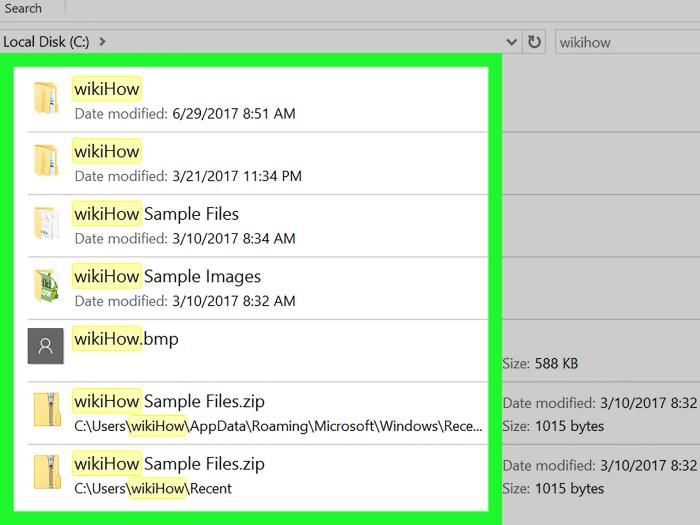Click Local Disk (C:) in address bar

pos(46,42)
